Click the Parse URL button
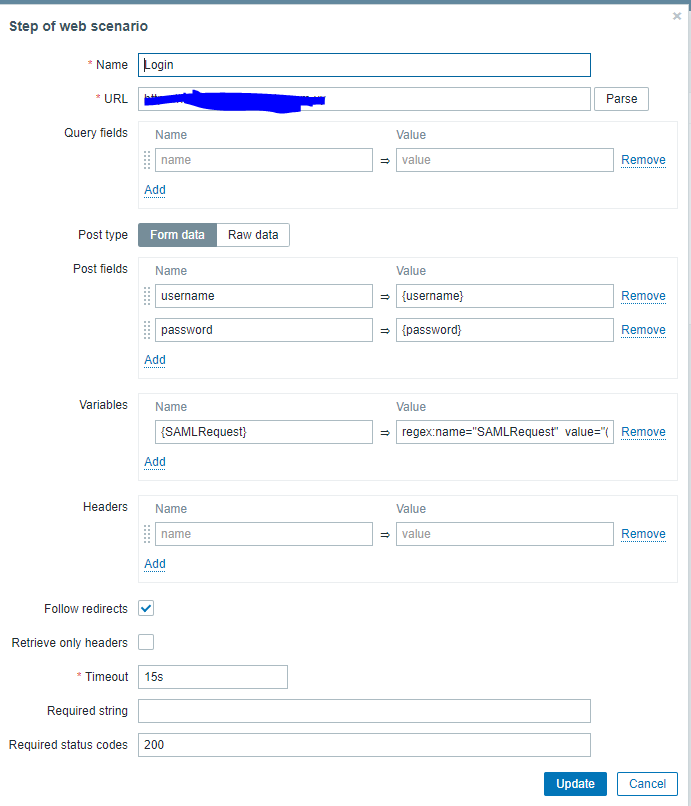 [x=621, y=99]
